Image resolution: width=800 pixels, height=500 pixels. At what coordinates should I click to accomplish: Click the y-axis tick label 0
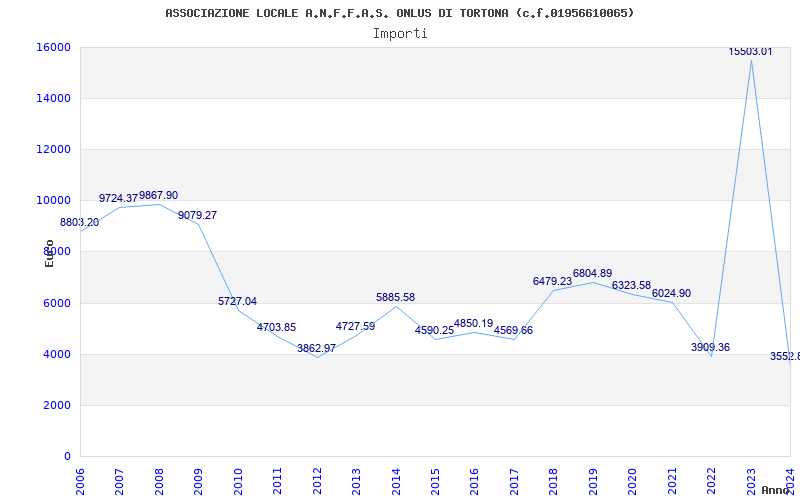[67, 456]
